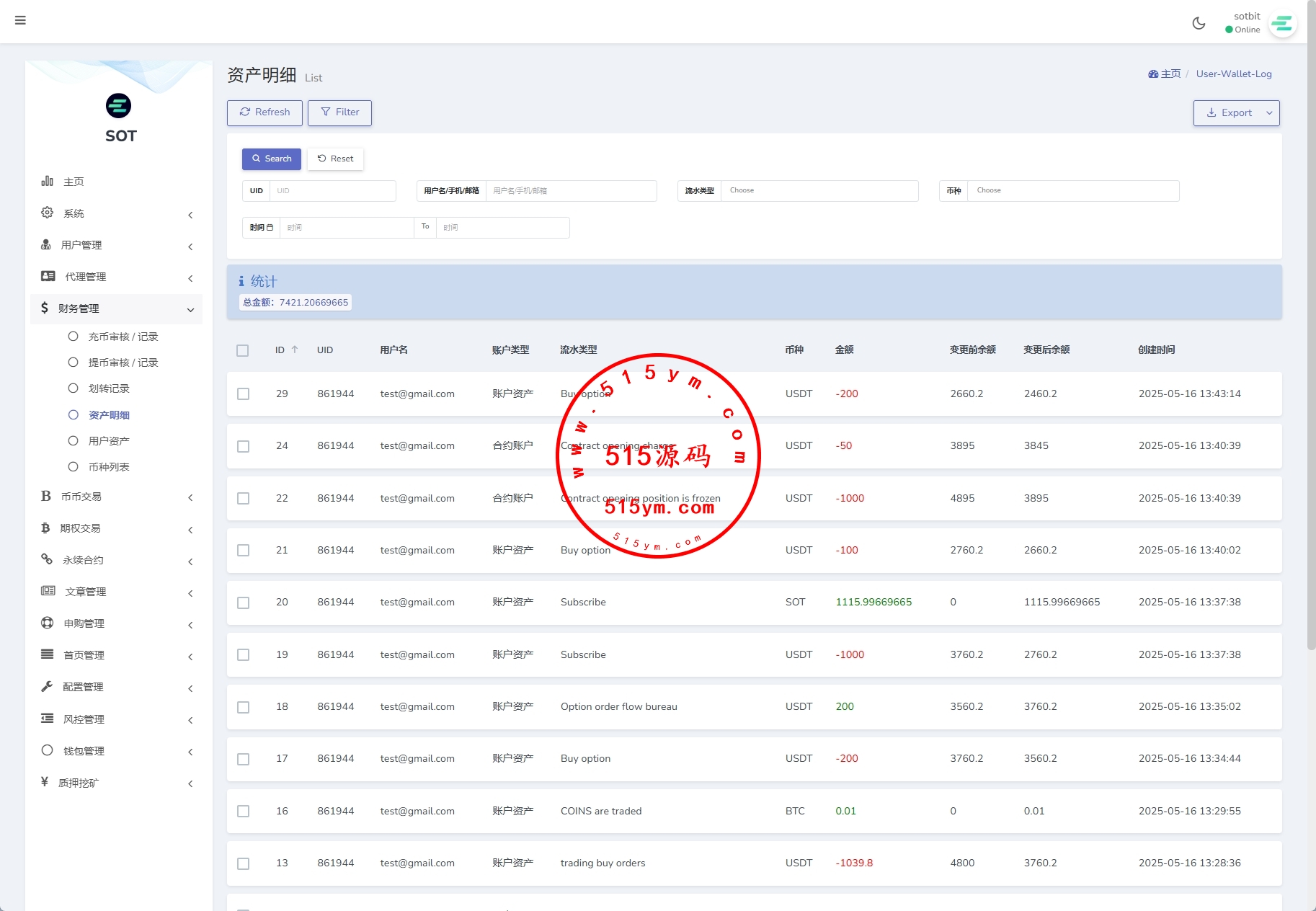This screenshot has height=911, width=1316.
Task: Click the sotbit user avatar
Action: click(x=1282, y=24)
